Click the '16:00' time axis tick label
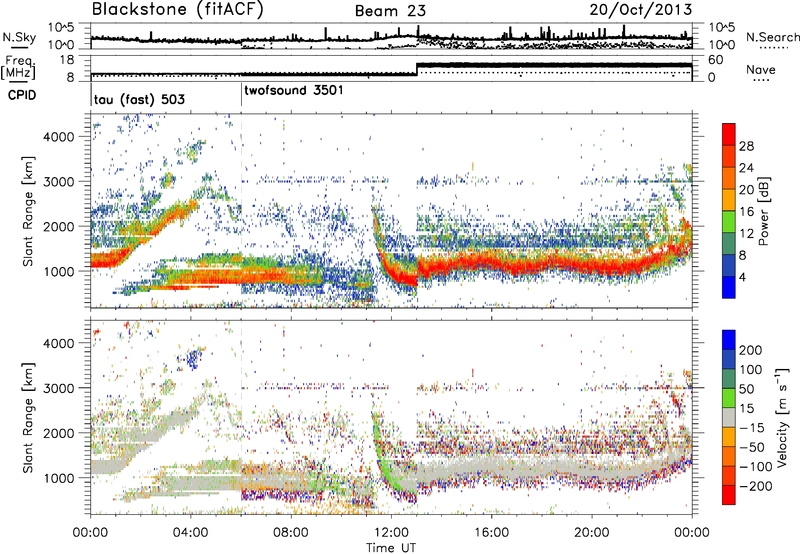Viewport: 800px width, 554px height. (x=491, y=533)
